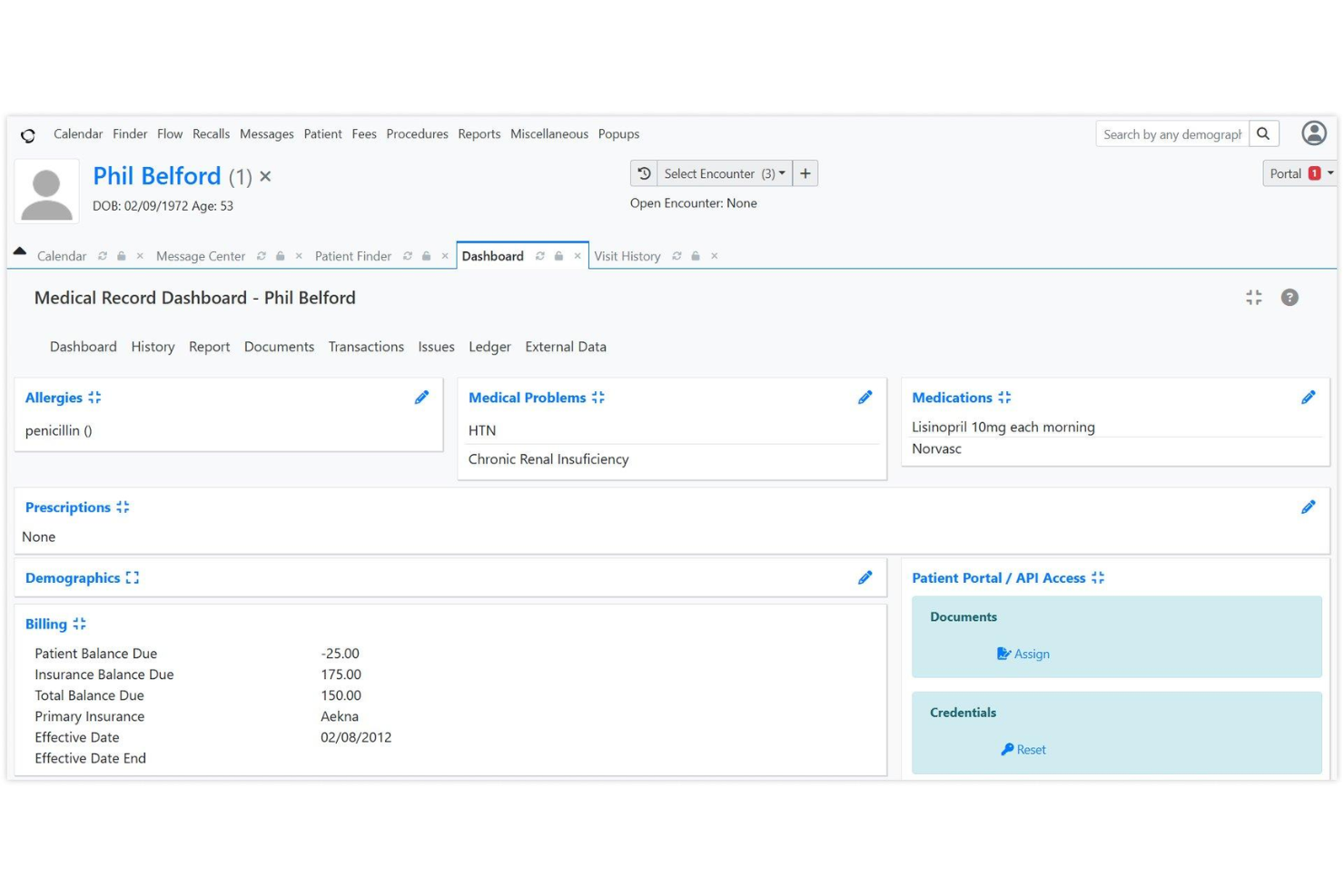Screen dimensions: 1344x896
Task: Edit the Medications list
Action: coord(1309,397)
